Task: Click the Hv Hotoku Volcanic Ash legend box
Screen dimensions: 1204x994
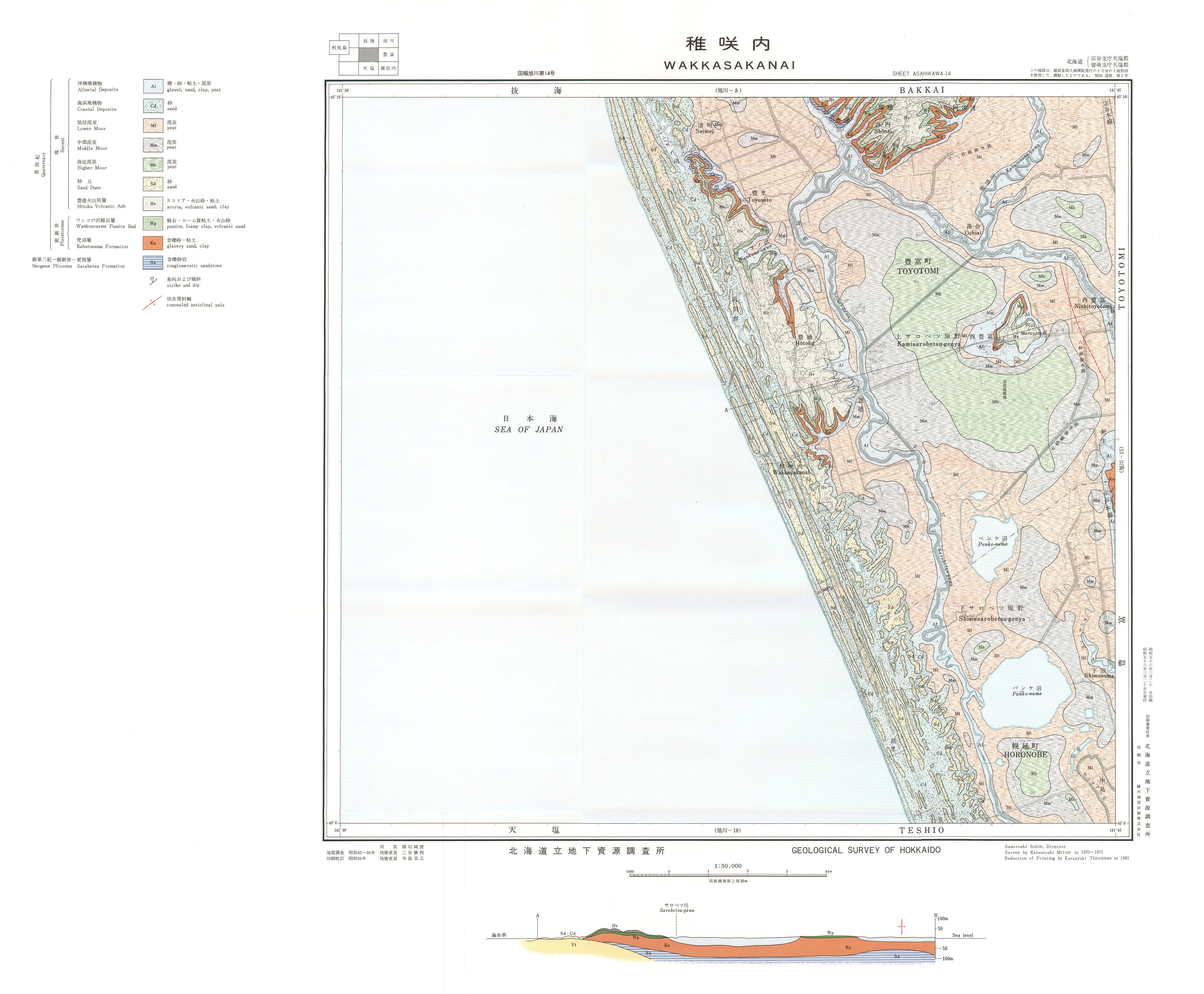Action: point(153,203)
